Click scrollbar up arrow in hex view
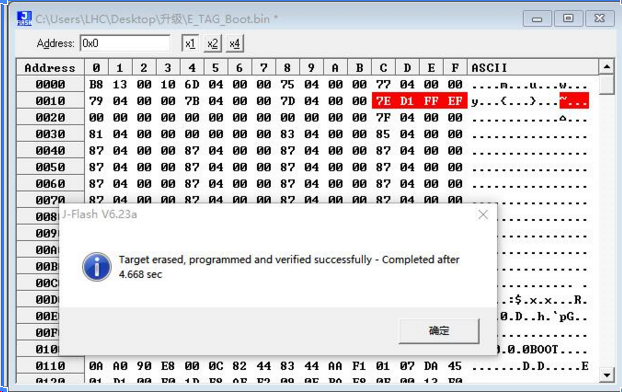 [607, 67]
